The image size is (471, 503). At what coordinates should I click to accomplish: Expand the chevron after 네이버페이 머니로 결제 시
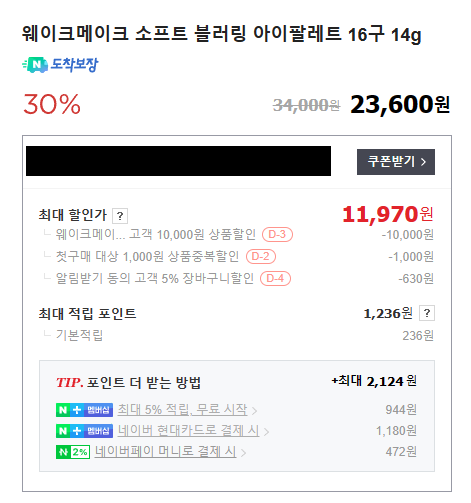[x=243, y=453]
